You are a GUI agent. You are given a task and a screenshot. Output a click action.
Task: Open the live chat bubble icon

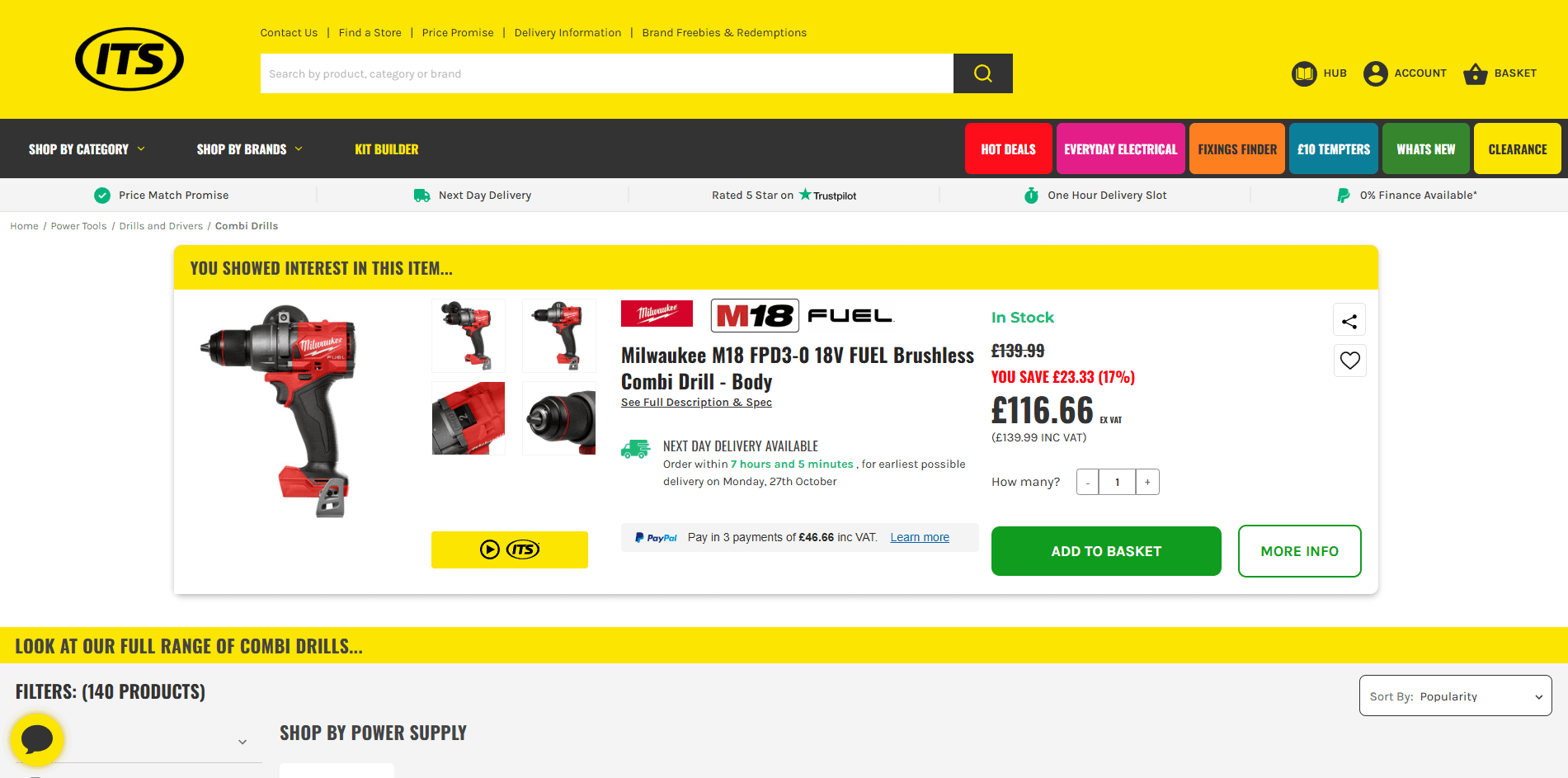[x=37, y=739]
